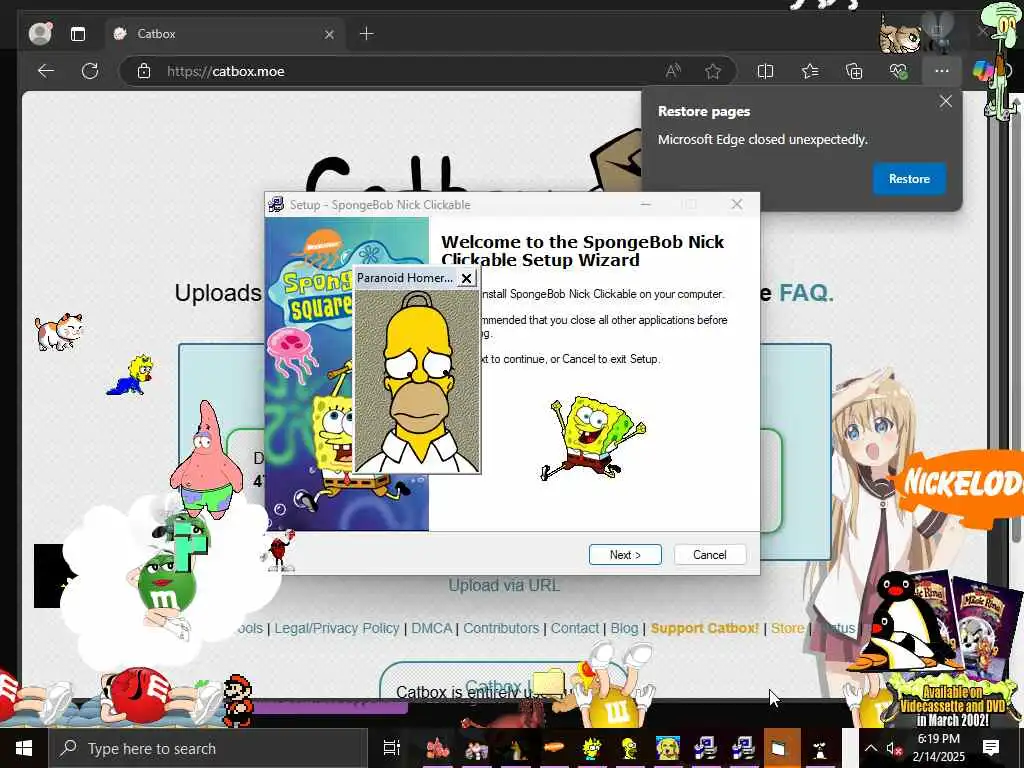The image size is (1024, 768).
Task: Open Edge tab actions menu
Action: click(x=78, y=34)
